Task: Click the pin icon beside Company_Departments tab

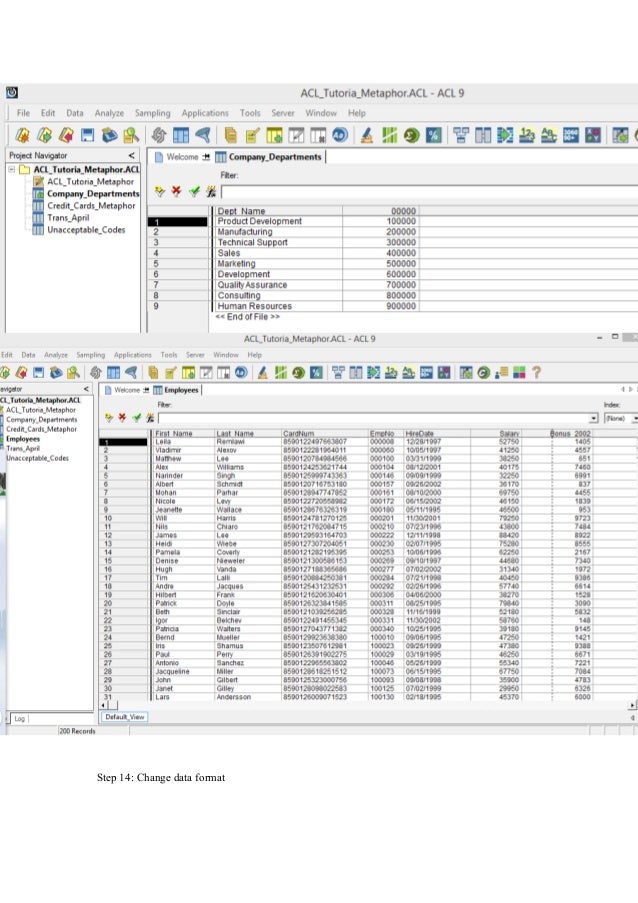Action: coord(207,157)
